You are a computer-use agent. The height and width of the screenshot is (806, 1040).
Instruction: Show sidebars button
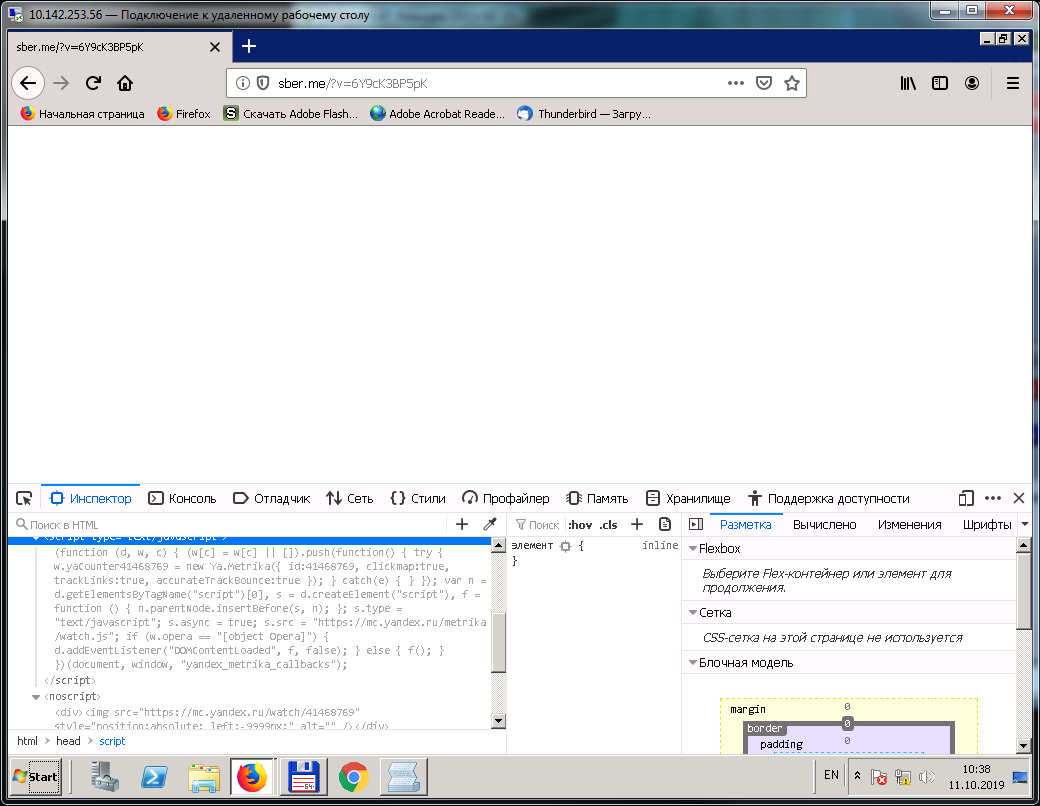click(x=940, y=83)
